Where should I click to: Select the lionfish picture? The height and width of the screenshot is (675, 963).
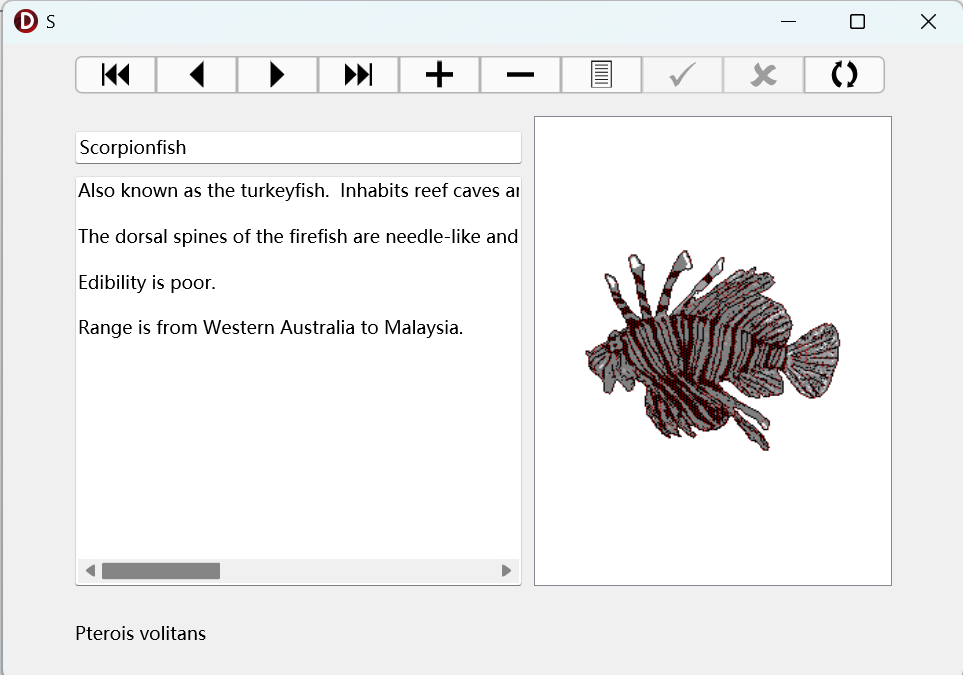tap(712, 350)
